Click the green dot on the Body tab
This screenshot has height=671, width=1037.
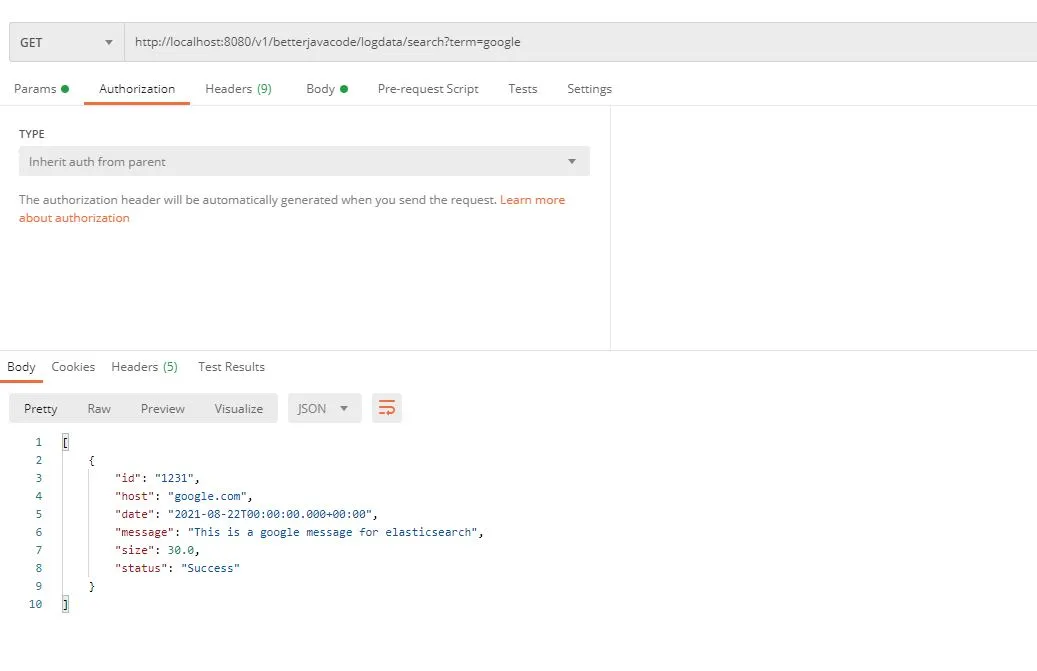(x=343, y=88)
